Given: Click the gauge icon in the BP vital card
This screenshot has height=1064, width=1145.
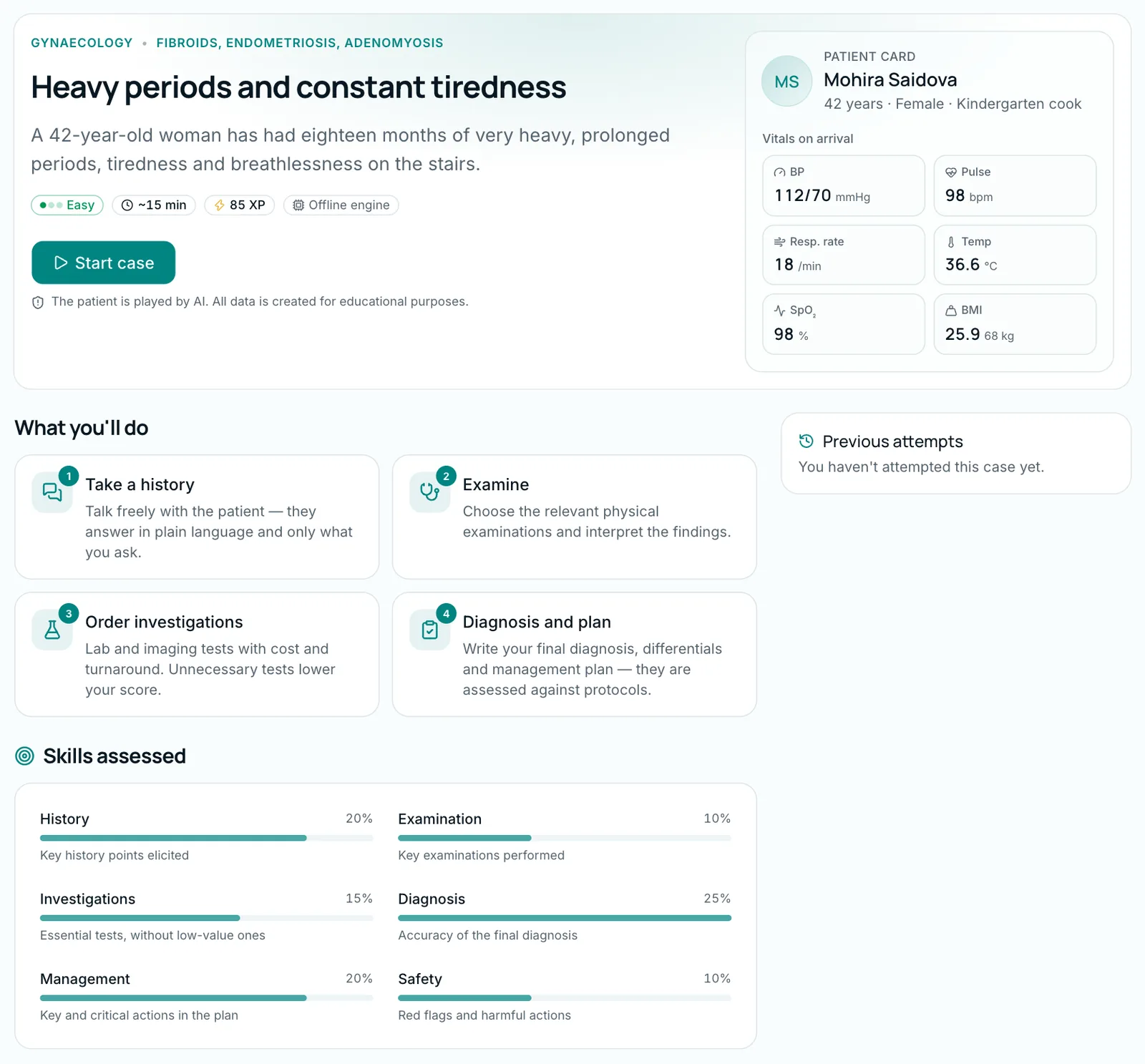Looking at the screenshot, I should [x=780, y=172].
